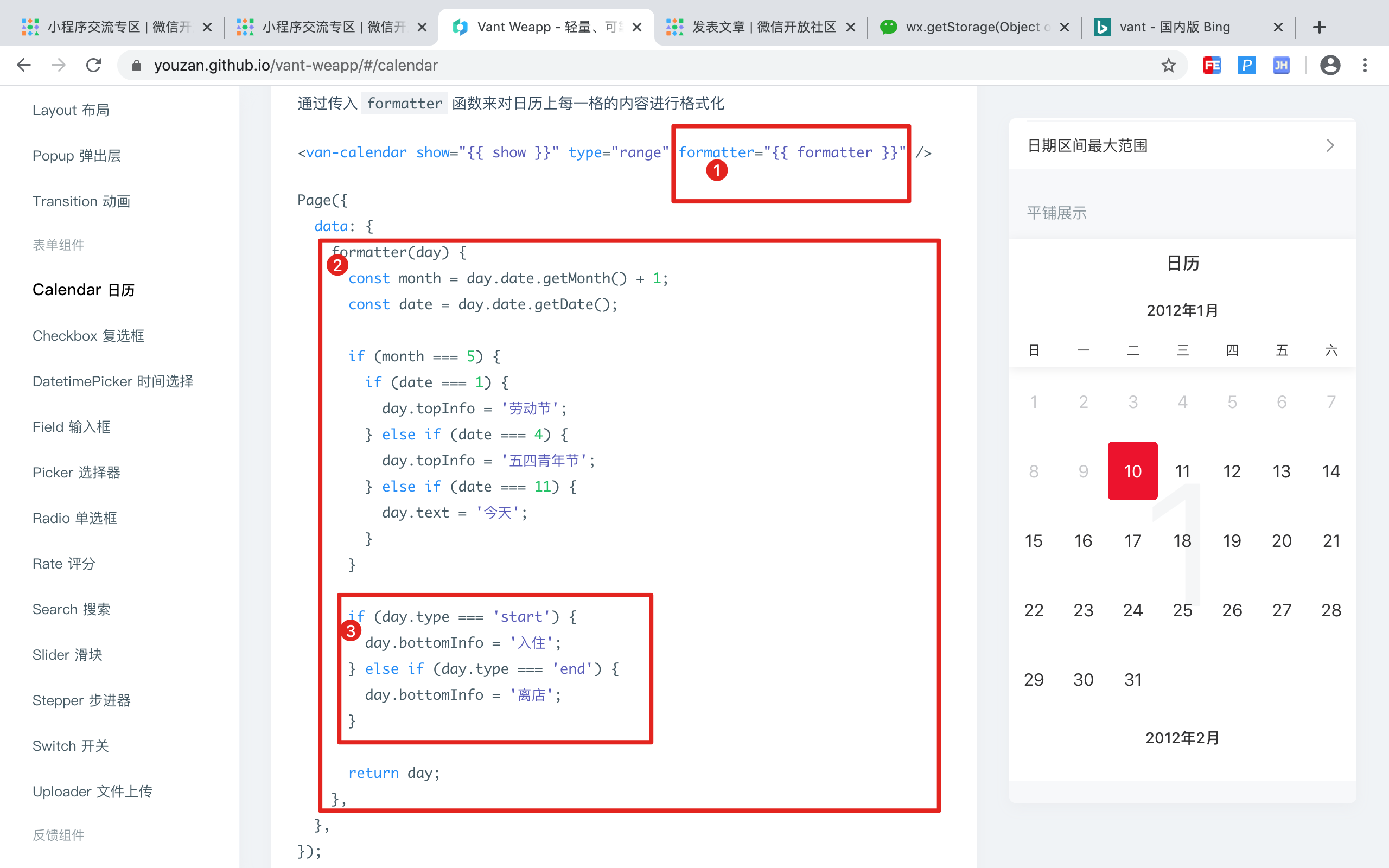1389x868 pixels.
Task: Open Checkbox 复选框 in sidebar
Action: (x=88, y=336)
